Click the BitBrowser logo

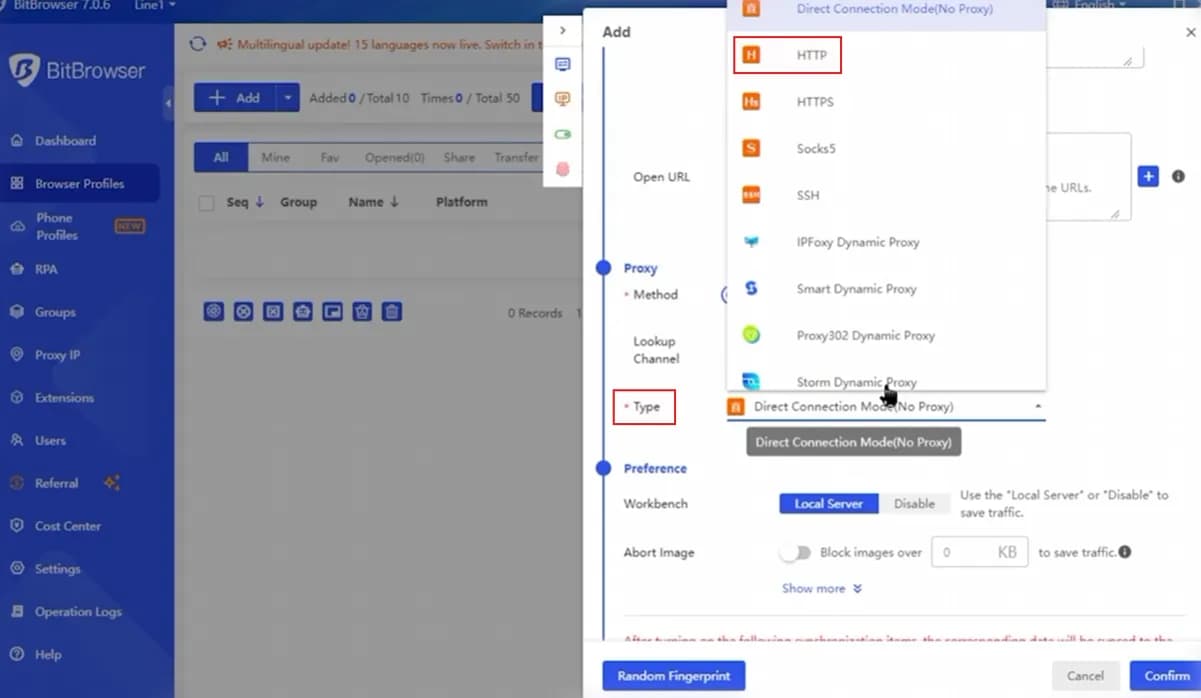pyautogui.click(x=77, y=70)
